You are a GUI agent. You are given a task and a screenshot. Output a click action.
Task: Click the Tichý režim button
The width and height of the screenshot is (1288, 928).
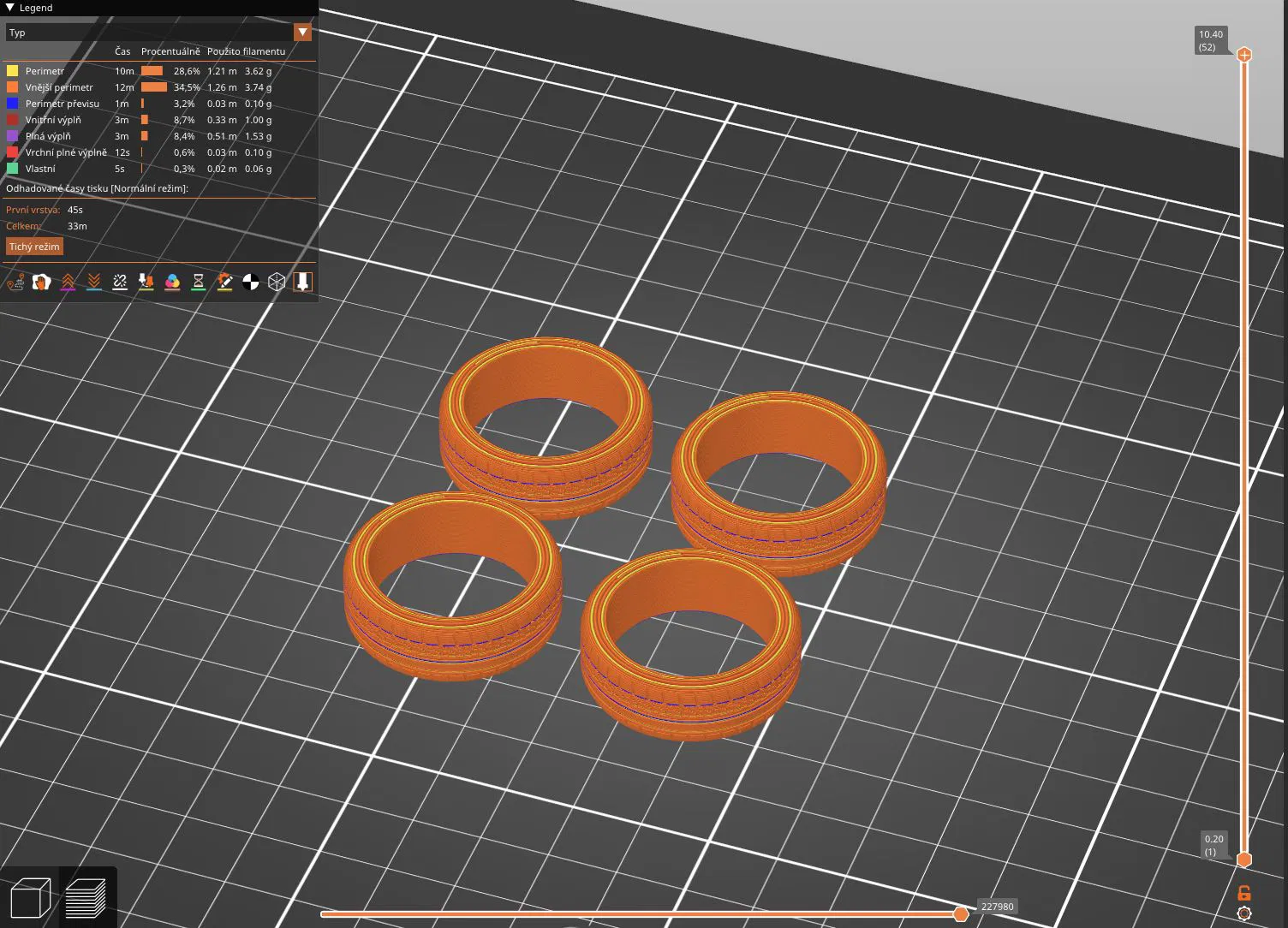[34, 247]
